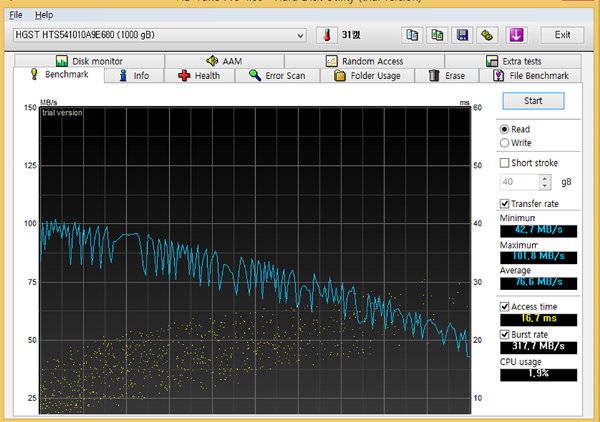
Task: Switch to the AAM tab
Action: click(225, 61)
